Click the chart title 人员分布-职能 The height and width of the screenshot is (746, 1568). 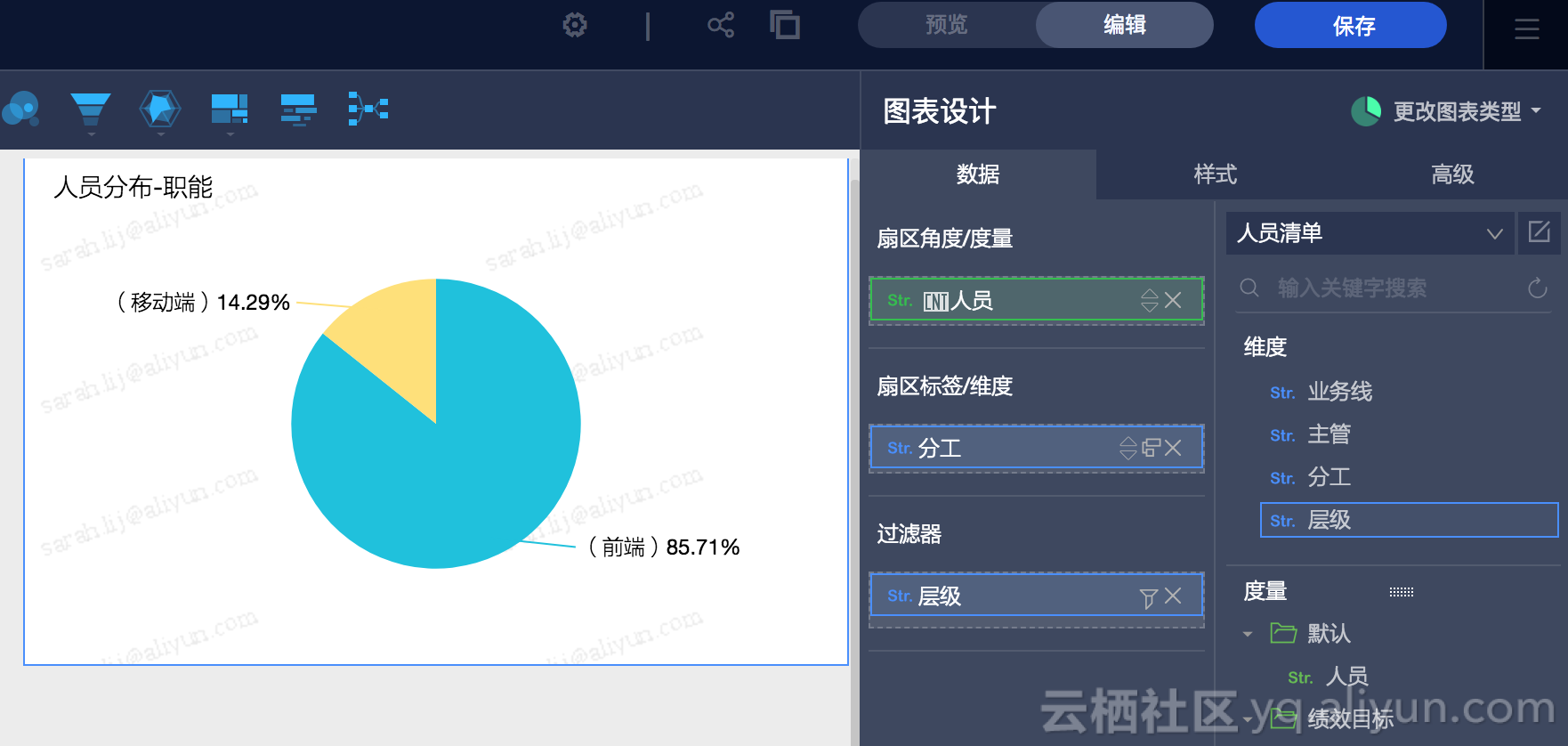tap(133, 187)
